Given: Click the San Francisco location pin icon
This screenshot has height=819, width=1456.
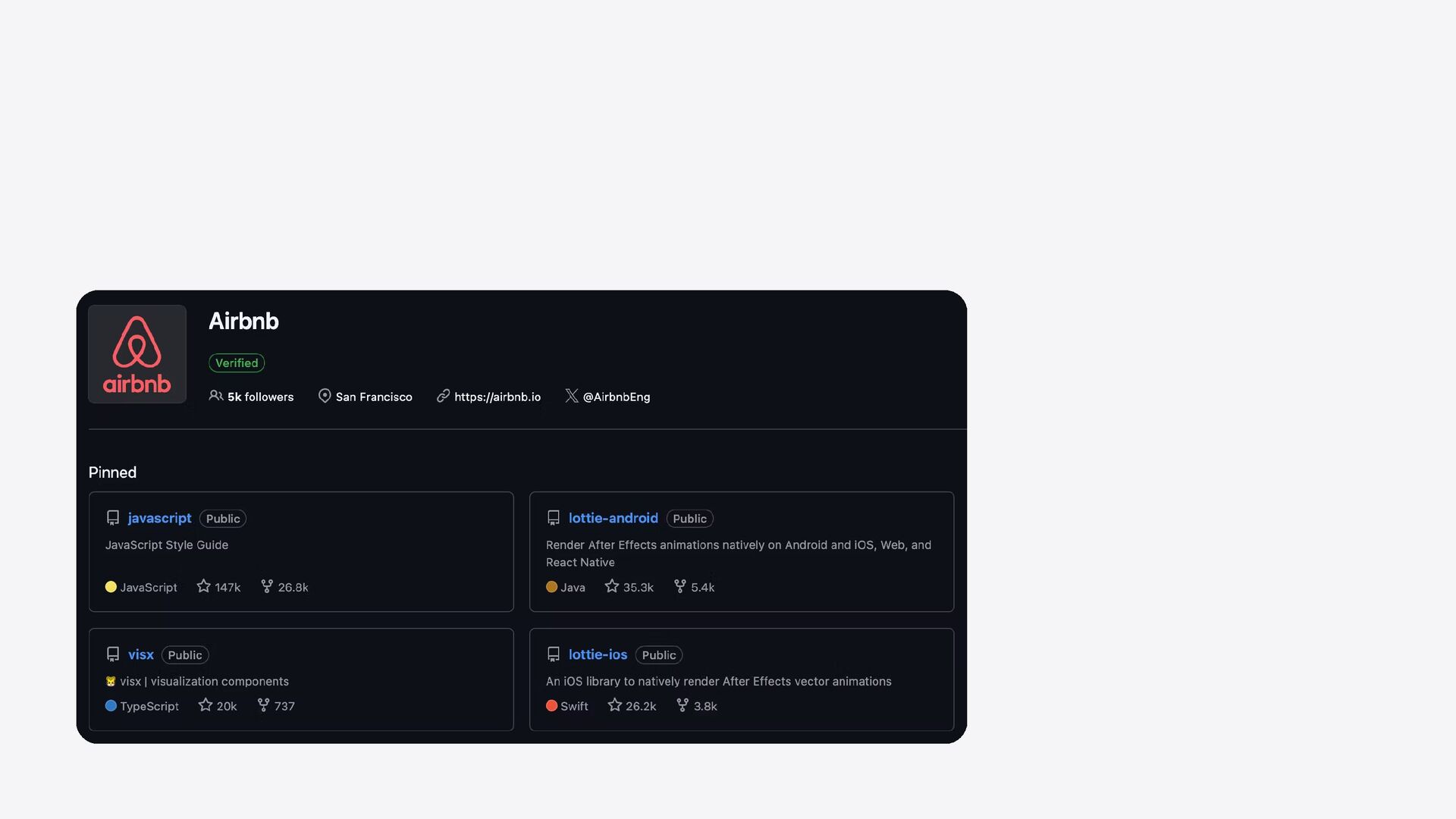Looking at the screenshot, I should tap(325, 396).
